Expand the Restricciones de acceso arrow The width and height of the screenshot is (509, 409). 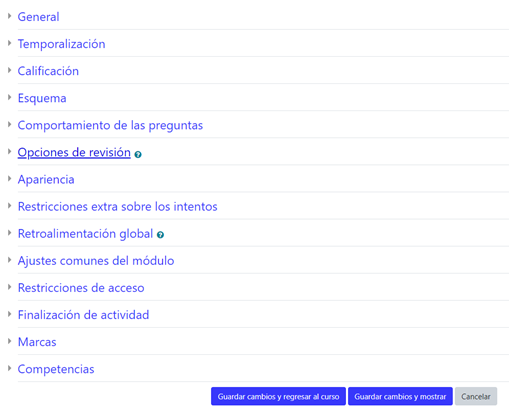tap(9, 287)
